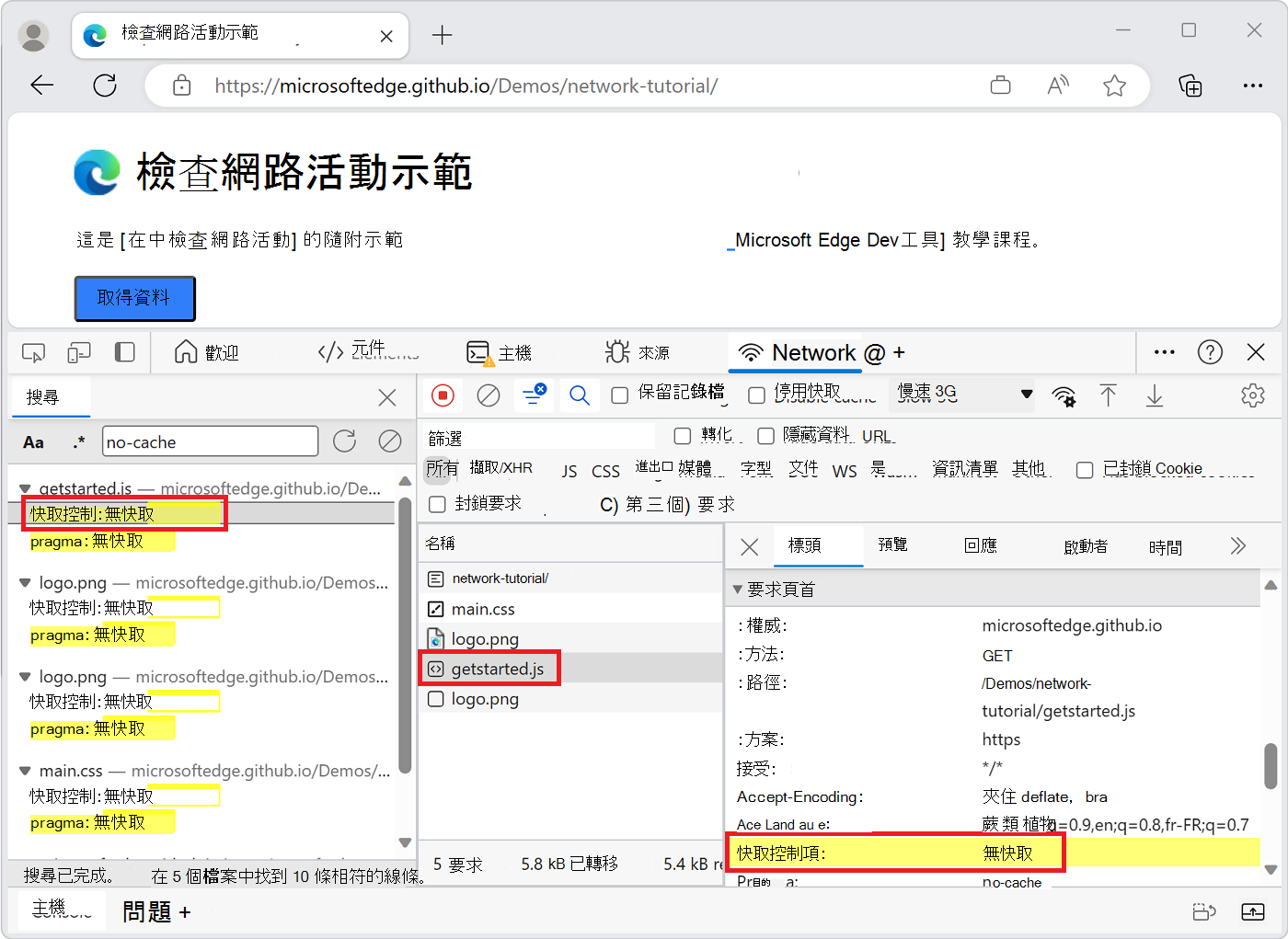Collapse 要求頁首 section
The image size is (1288, 939).
point(737,590)
